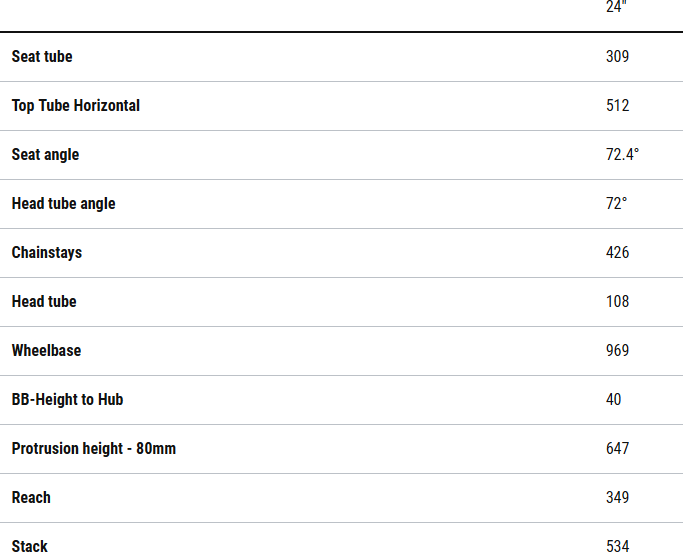Select the Stack row label
The height and width of the screenshot is (552, 683).
(x=30, y=546)
